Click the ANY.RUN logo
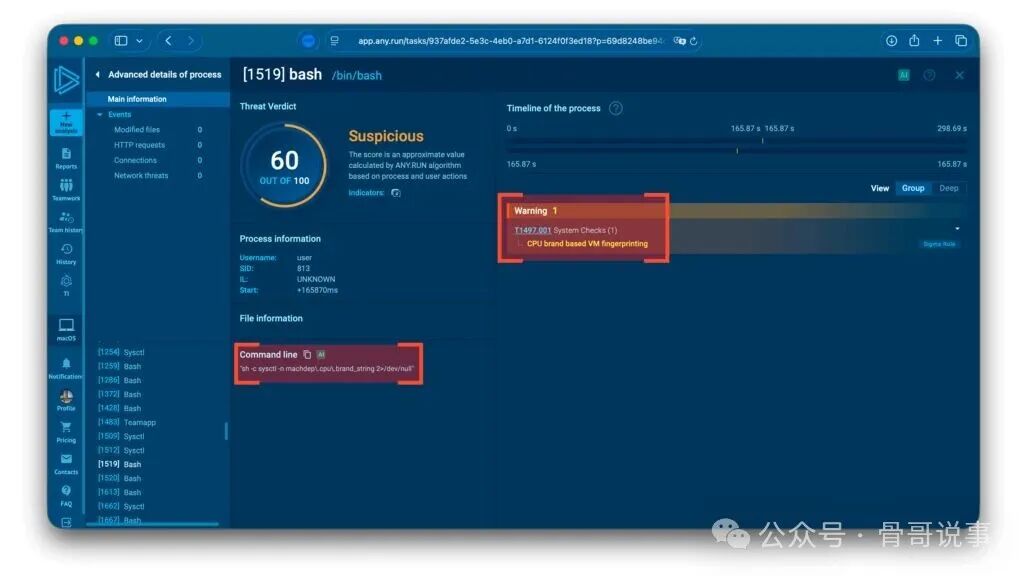Screen dimensions: 1024x576 click(x=66, y=80)
